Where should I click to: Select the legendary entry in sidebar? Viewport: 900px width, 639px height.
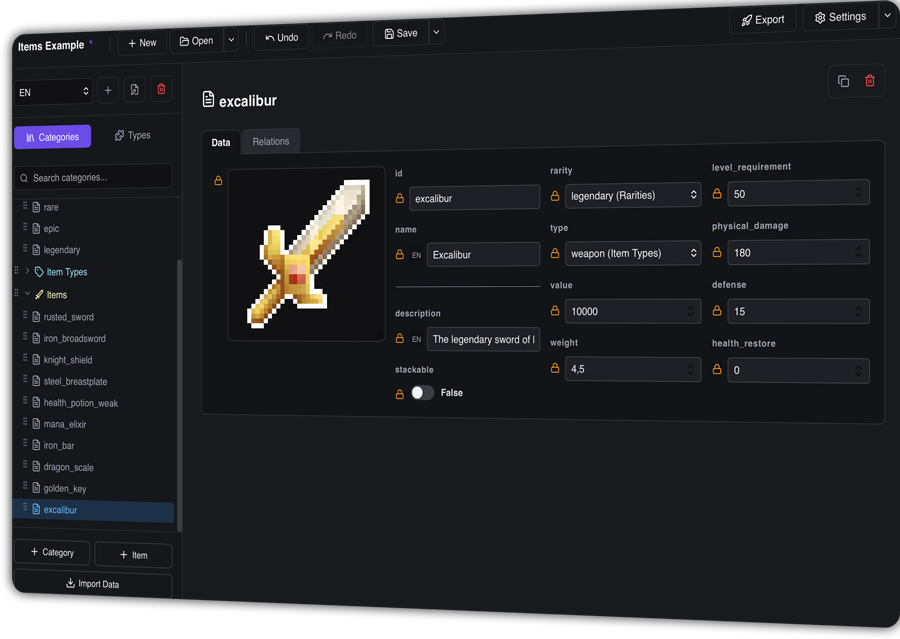click(x=62, y=250)
